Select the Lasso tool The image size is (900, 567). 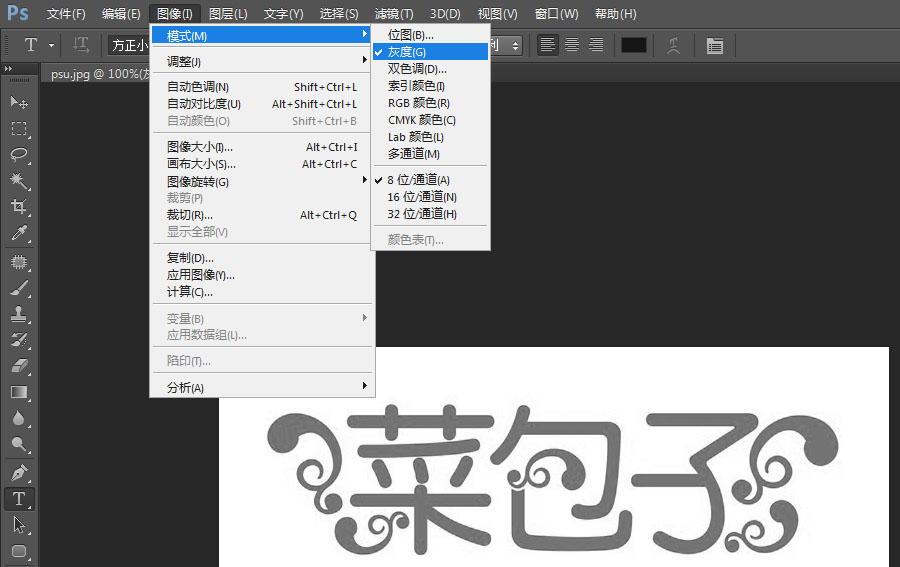click(x=19, y=155)
